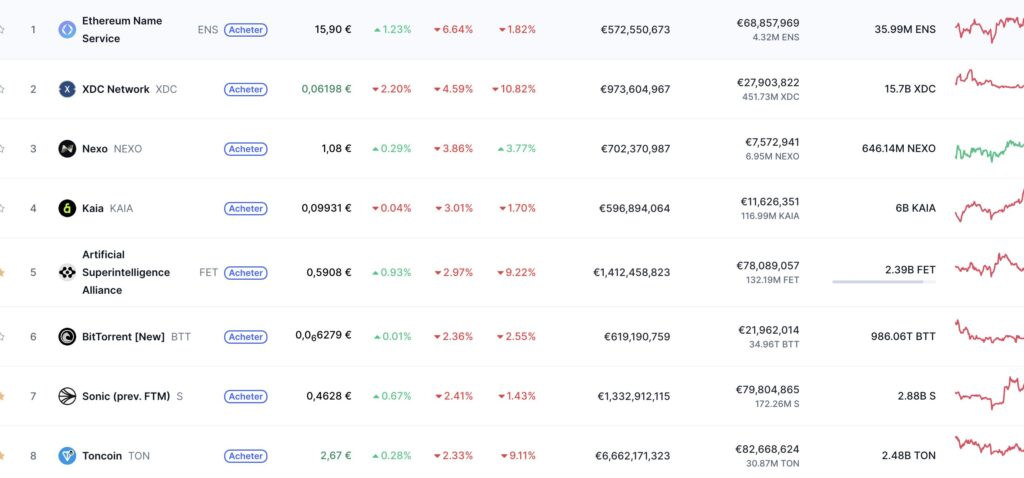Click the Toncoin coin icon

67,456
